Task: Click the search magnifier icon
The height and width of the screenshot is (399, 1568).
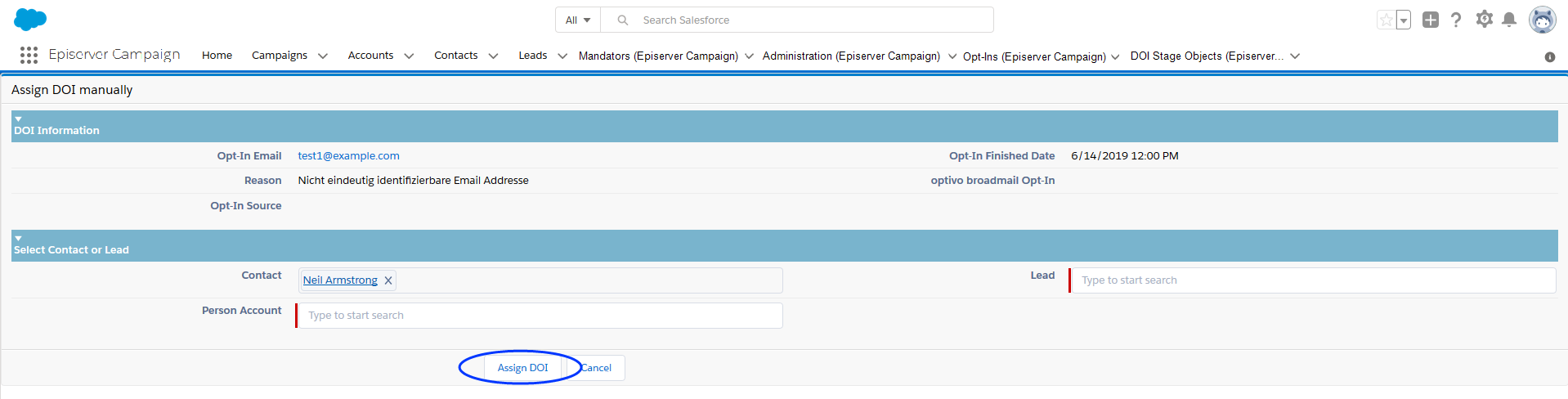Action: click(623, 20)
